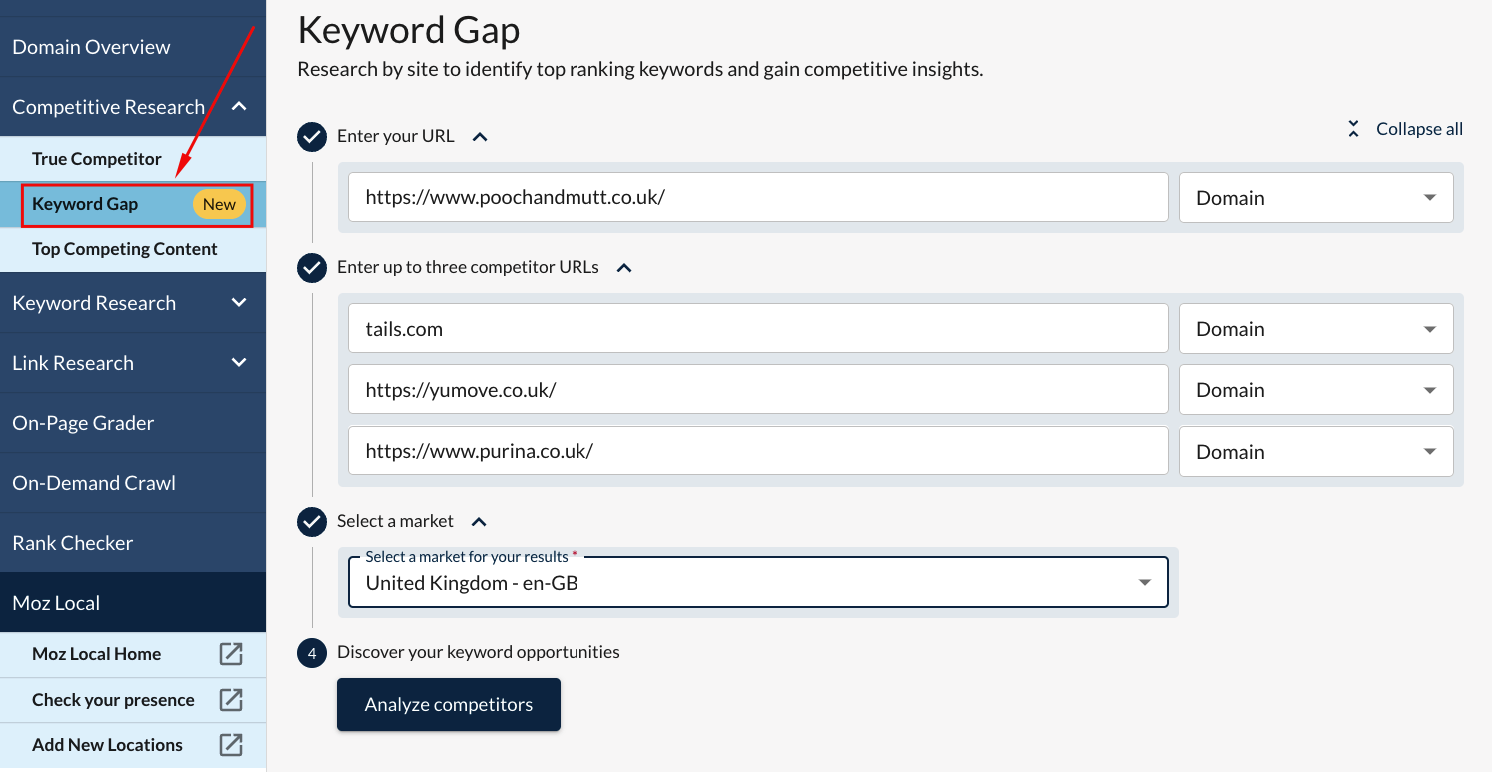Click the Enter your URL checkmark icon
Image resolution: width=1492 pixels, height=772 pixels.
pos(312,136)
